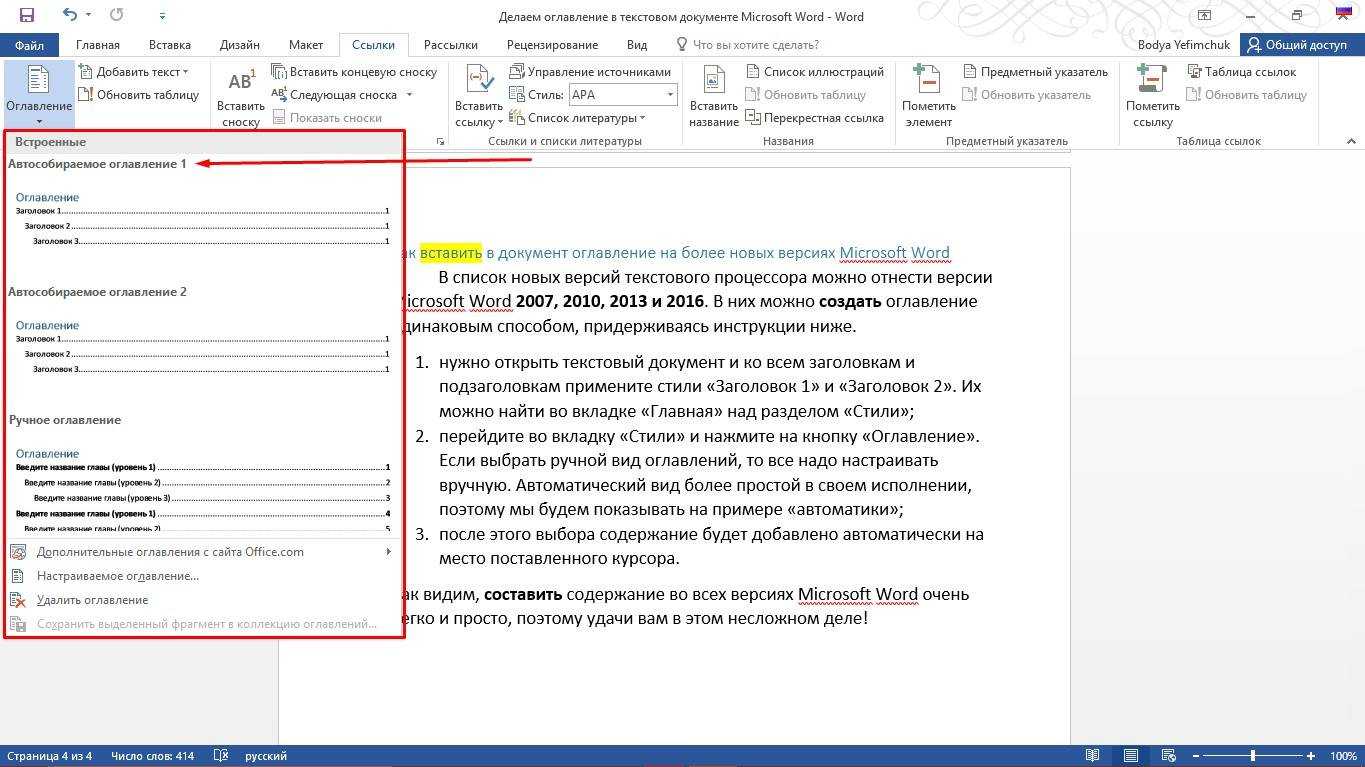
Task: Expand Дополнительные оглавления с сайта Office.com submenu
Action: [x=389, y=552]
